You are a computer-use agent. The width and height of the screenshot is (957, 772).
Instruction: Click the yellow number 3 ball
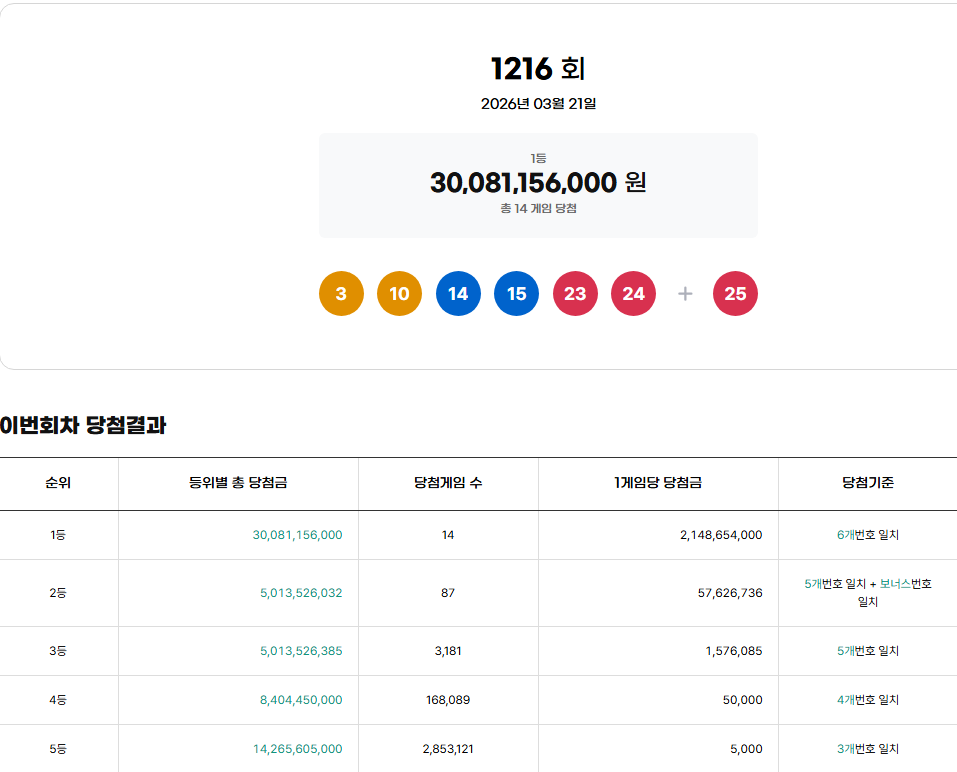[x=341, y=294]
